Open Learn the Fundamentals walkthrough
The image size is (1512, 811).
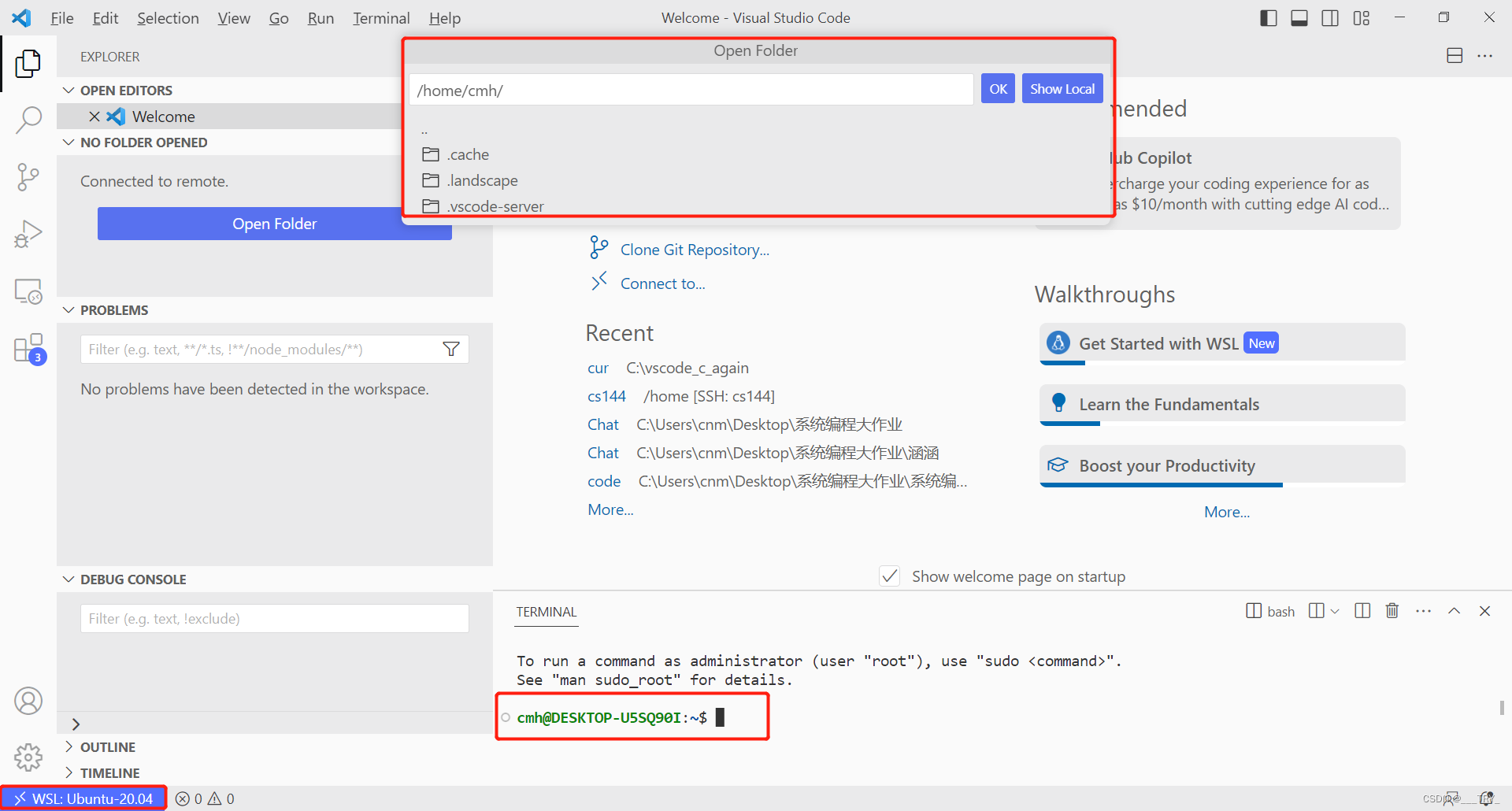1222,404
